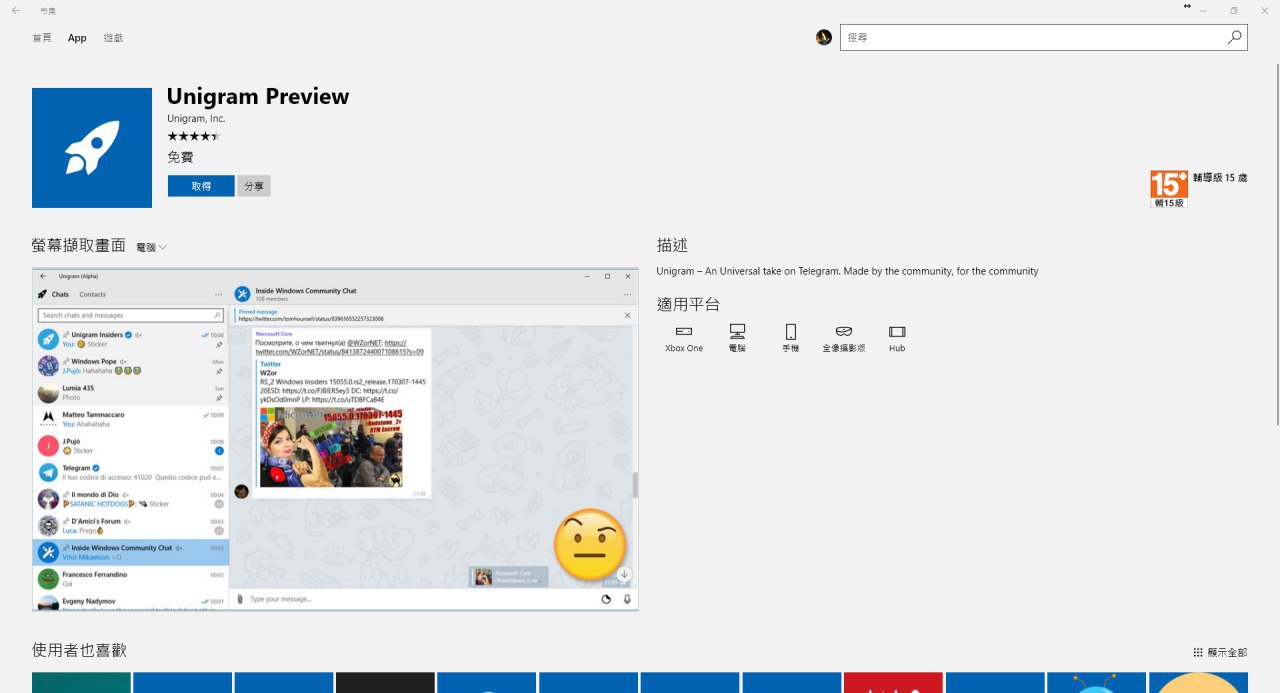The width and height of the screenshot is (1280, 693).
Task: Click the search magnifier icon
Action: point(1235,37)
